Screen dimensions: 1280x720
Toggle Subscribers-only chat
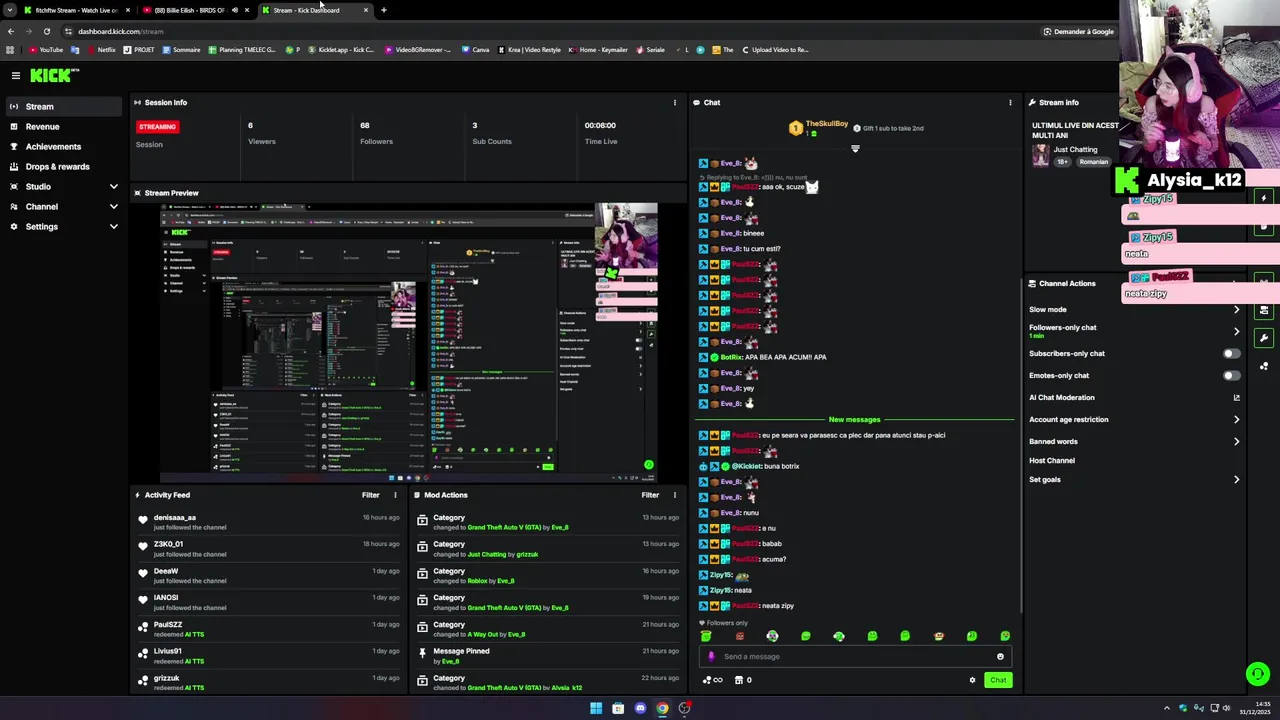click(x=1231, y=354)
